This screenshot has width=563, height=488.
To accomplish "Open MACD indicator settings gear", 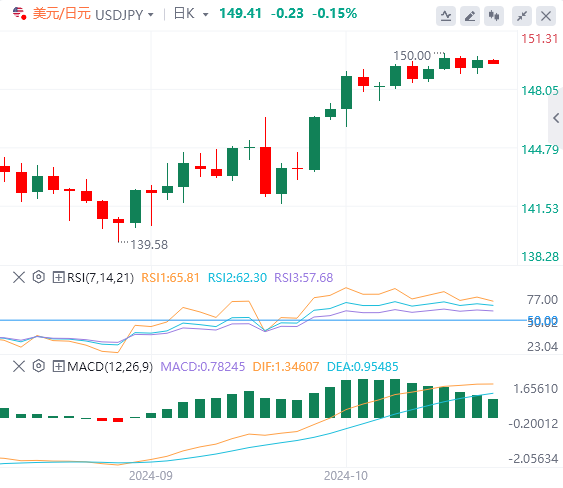I will [x=38, y=366].
